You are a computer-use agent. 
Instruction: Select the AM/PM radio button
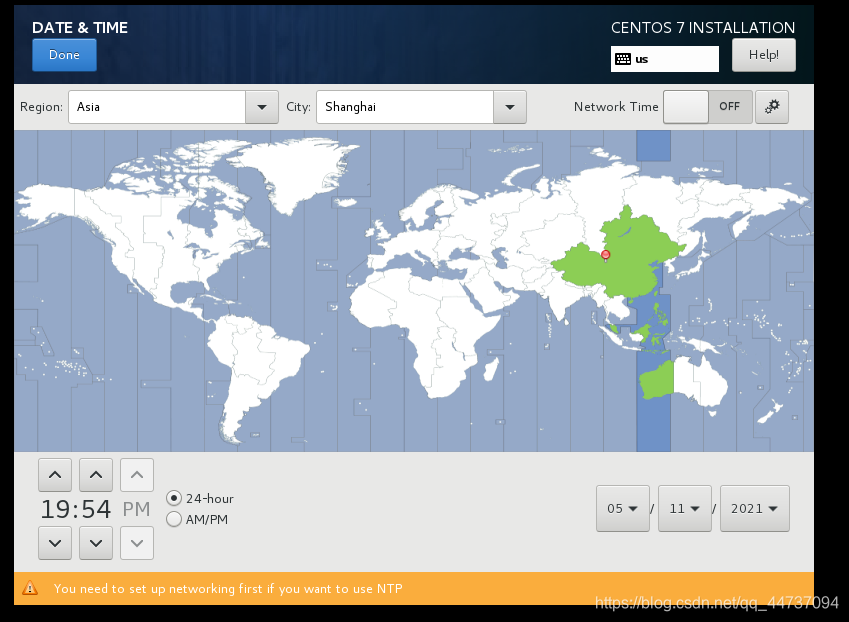(174, 519)
